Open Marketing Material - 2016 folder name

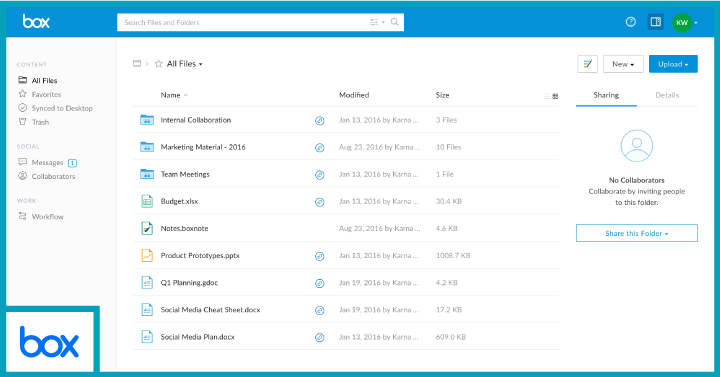[203, 147]
